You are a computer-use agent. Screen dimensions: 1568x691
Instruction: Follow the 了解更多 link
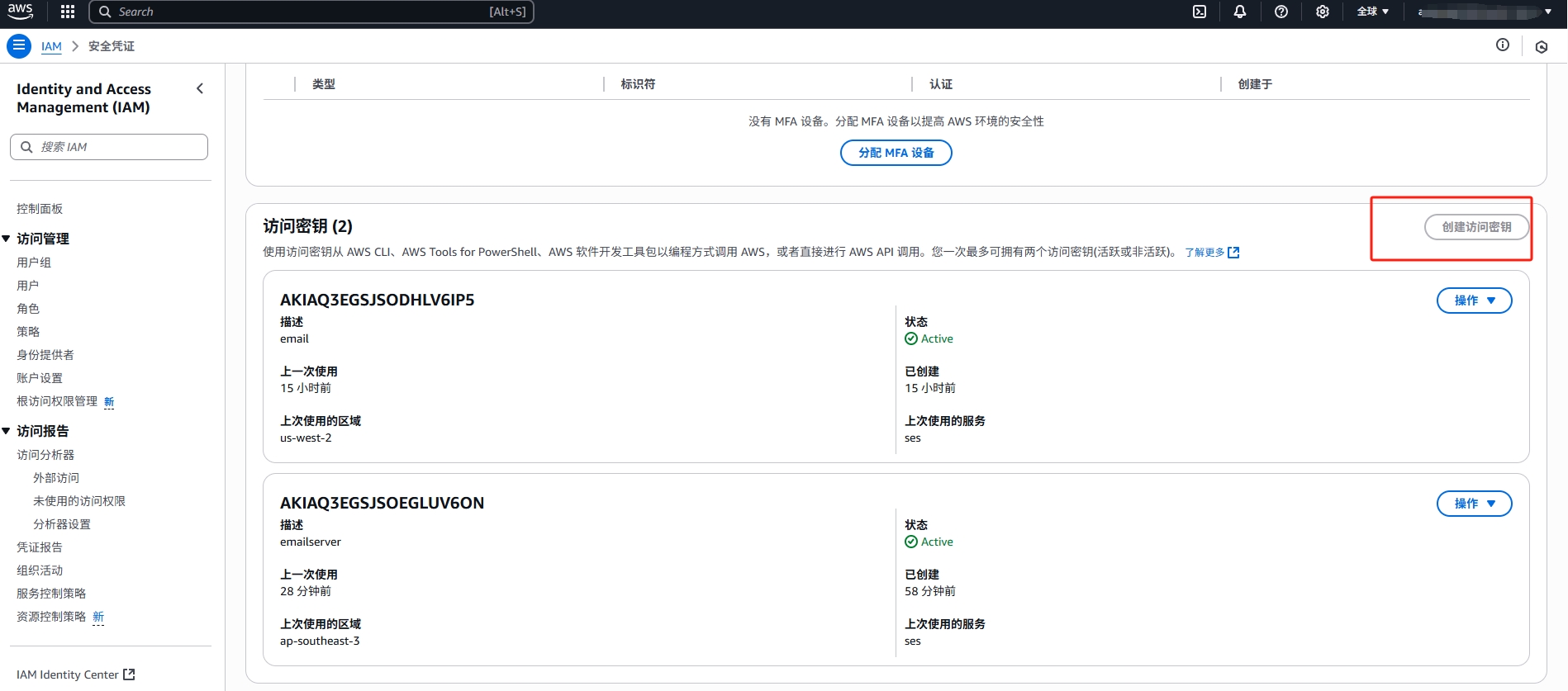pos(1205,253)
